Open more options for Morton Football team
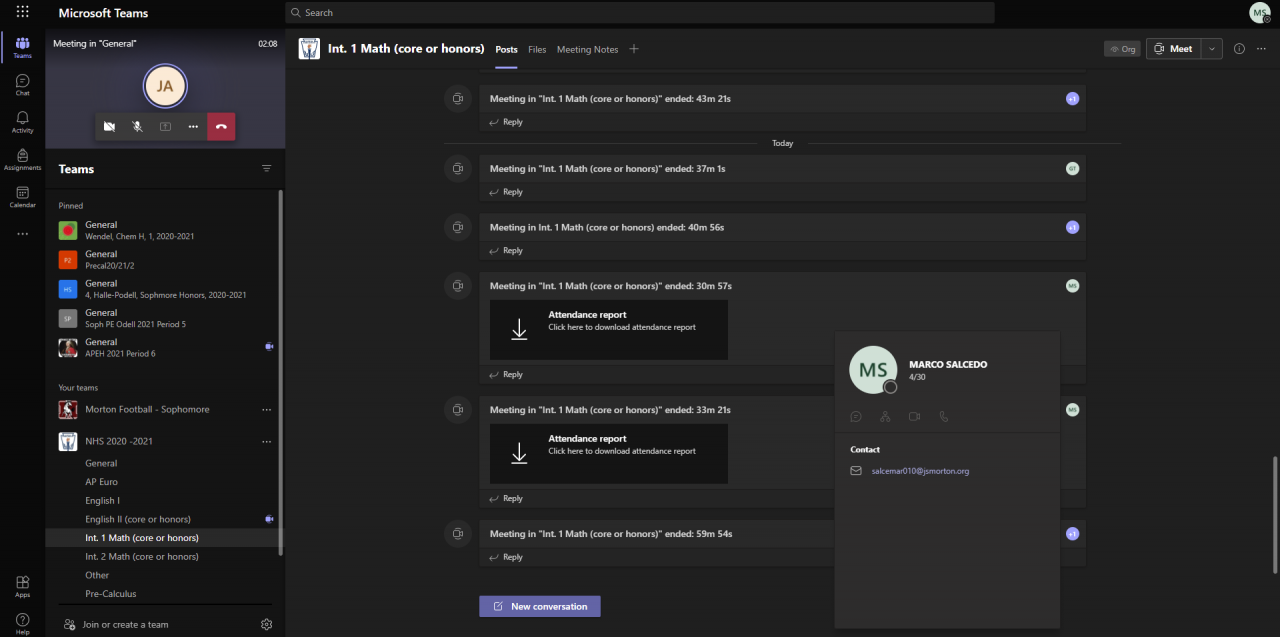The image size is (1280, 637). pos(267,410)
